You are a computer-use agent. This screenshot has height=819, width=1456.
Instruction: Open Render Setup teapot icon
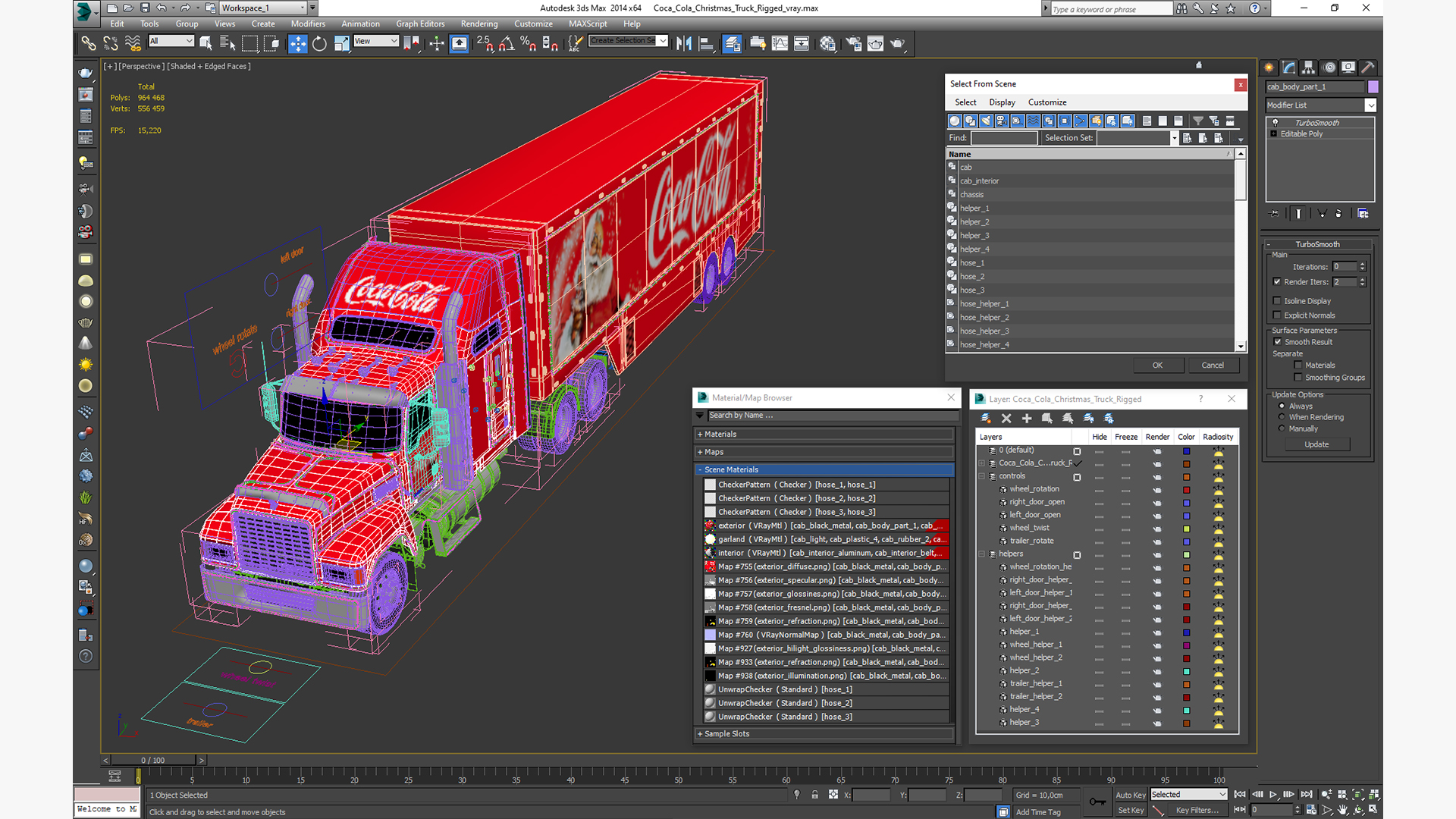(854, 44)
